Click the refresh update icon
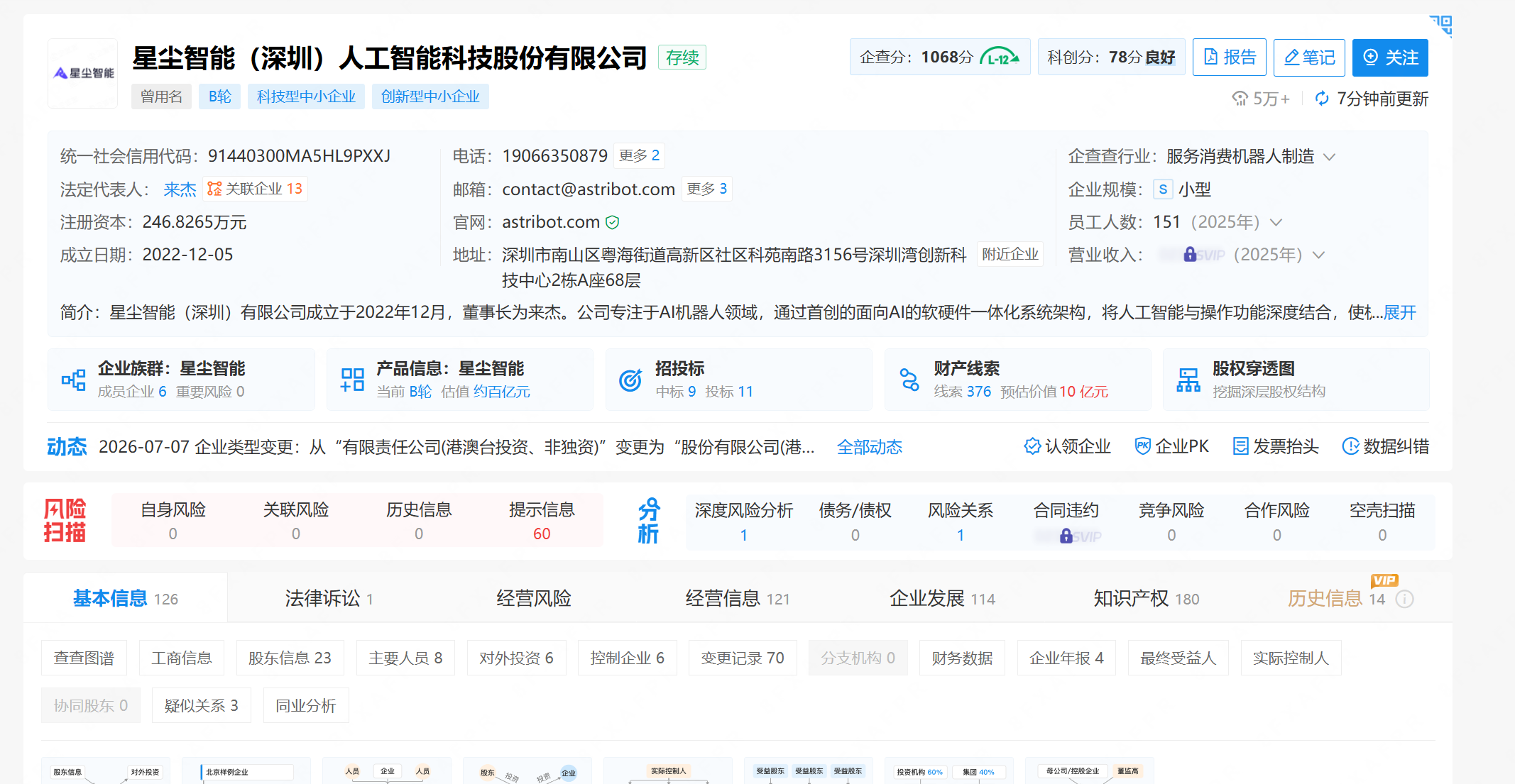The image size is (1515, 784). tap(1322, 99)
